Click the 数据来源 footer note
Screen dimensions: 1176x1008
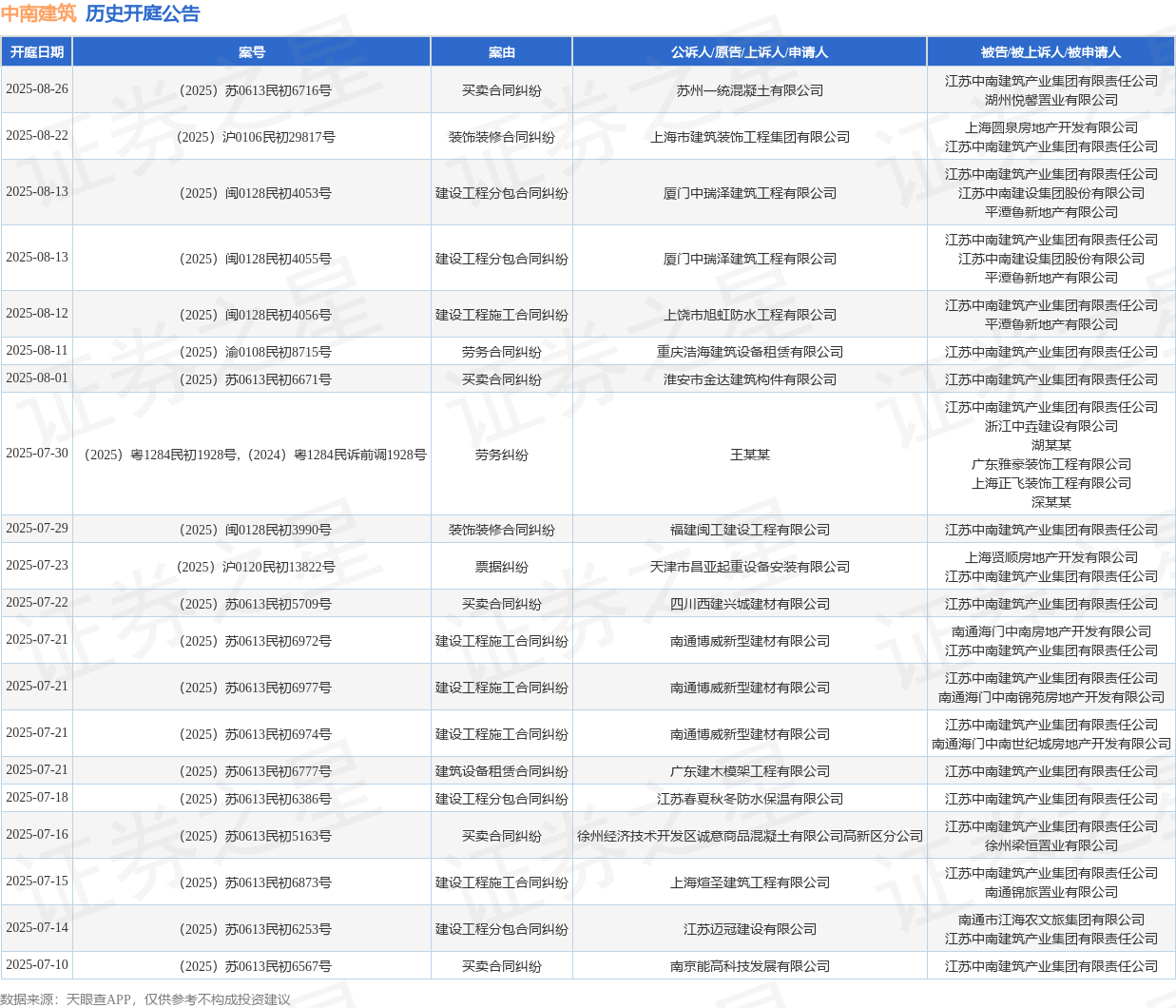pos(145,999)
